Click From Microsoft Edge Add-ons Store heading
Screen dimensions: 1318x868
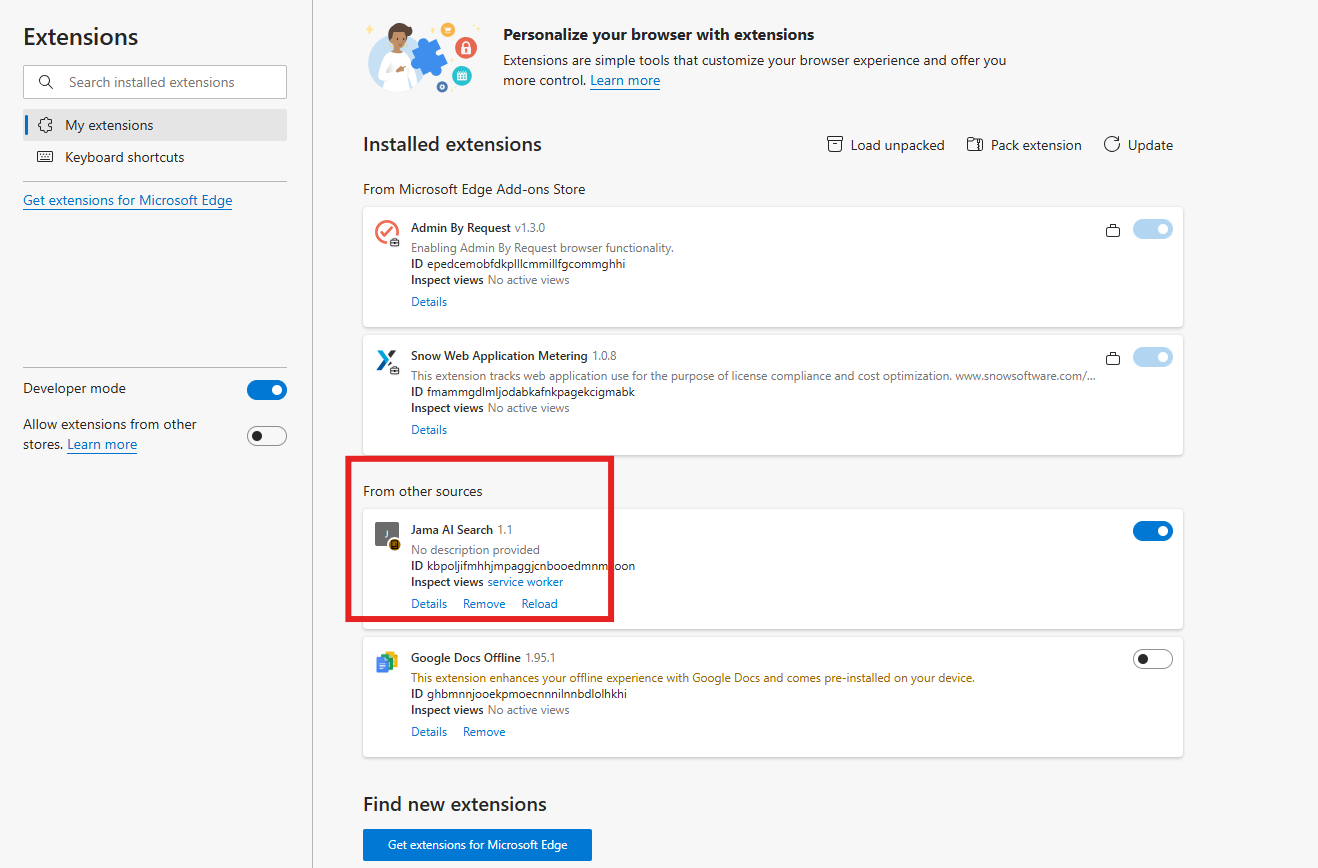(474, 189)
